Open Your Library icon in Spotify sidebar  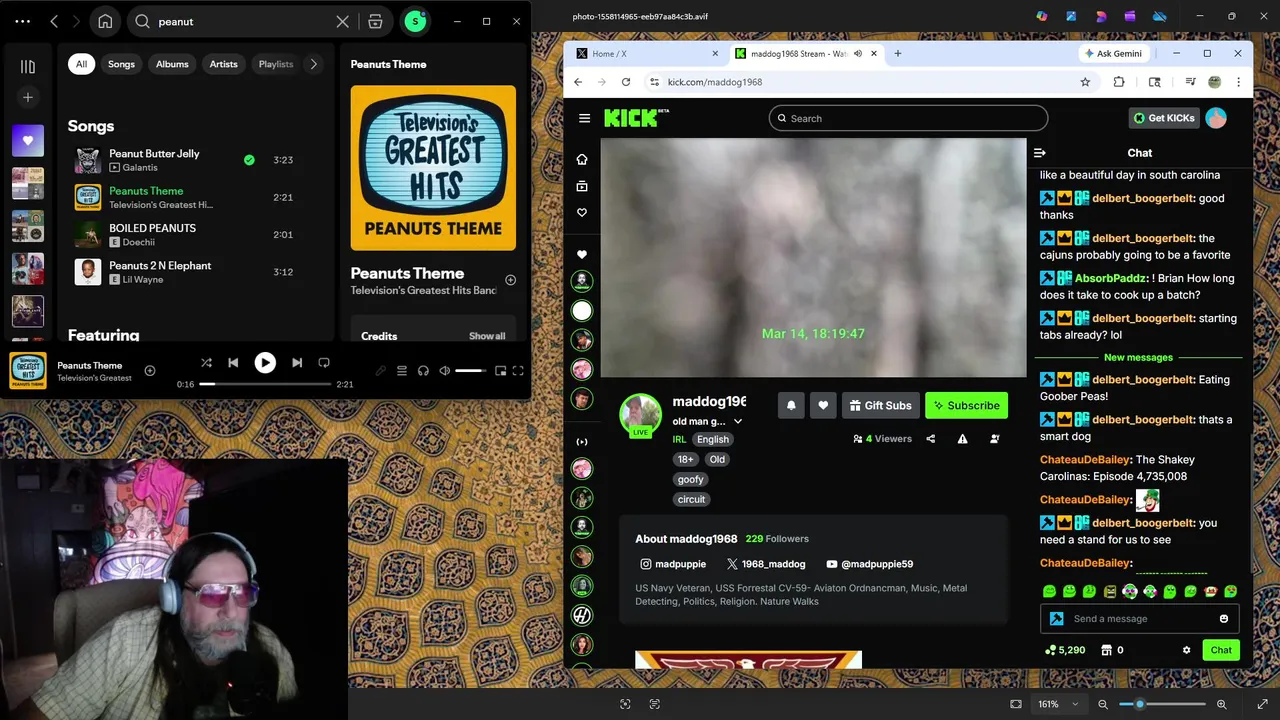tap(28, 66)
